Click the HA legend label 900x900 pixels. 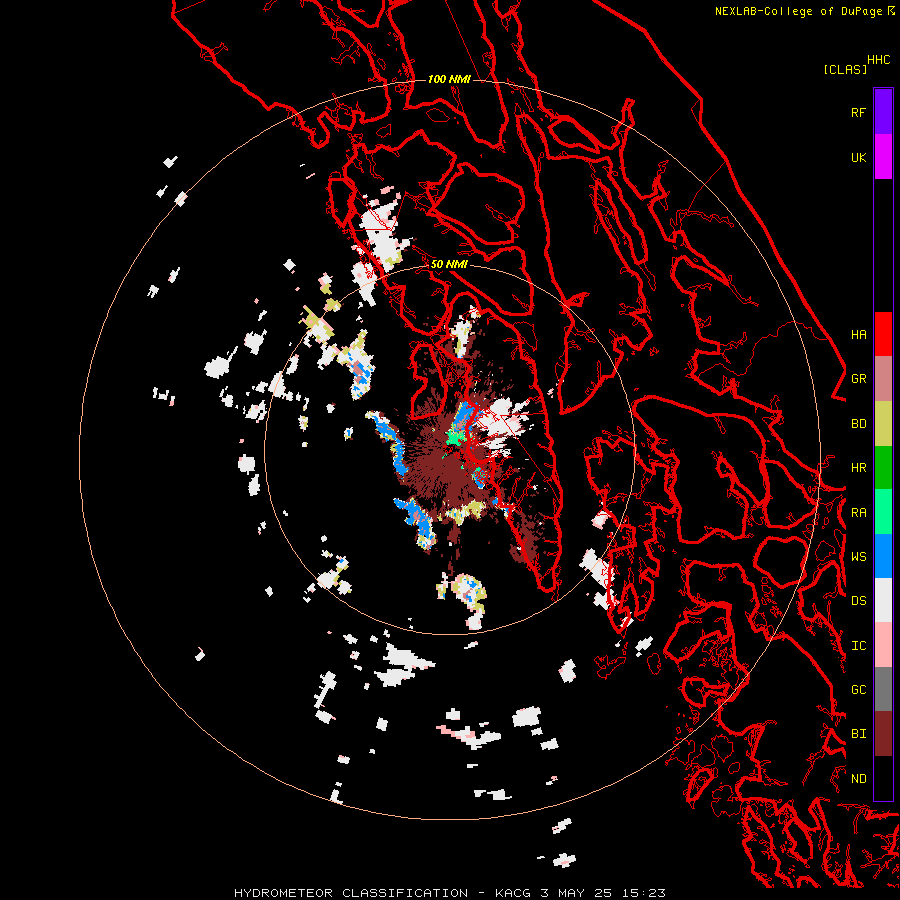[x=858, y=335]
